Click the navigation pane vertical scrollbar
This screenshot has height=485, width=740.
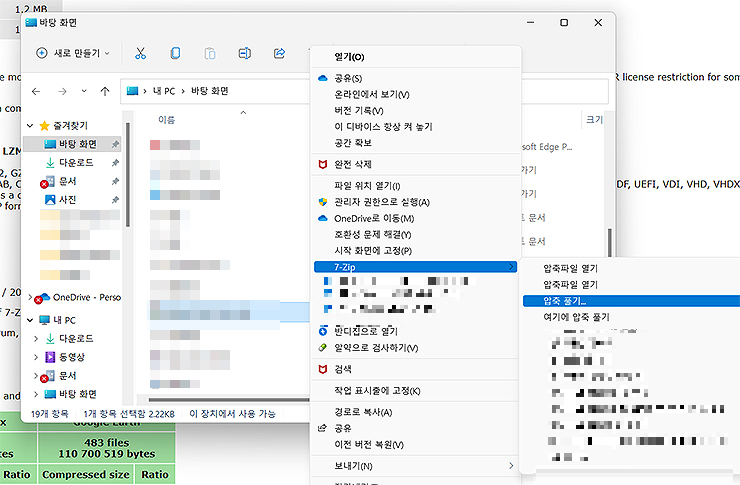127,175
